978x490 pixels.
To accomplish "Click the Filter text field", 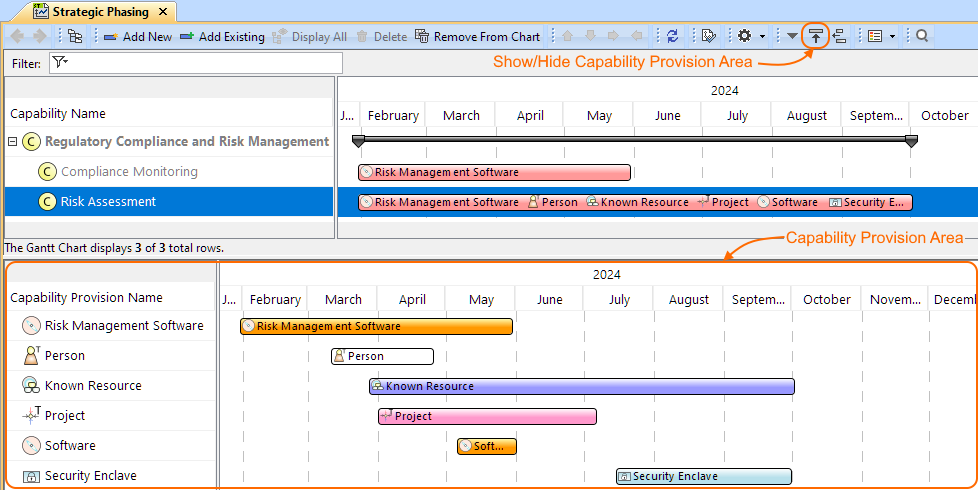I will click(x=196, y=63).
